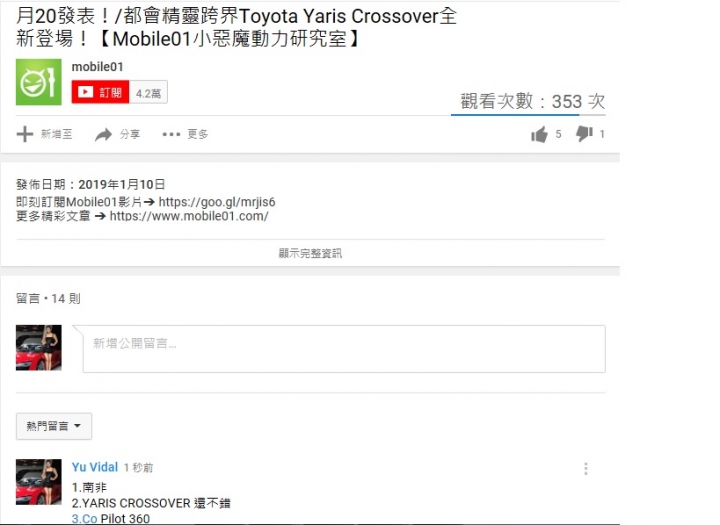Open the goo.gl/mrjis6 link
This screenshot has width=720, height=525.
(x=217, y=202)
